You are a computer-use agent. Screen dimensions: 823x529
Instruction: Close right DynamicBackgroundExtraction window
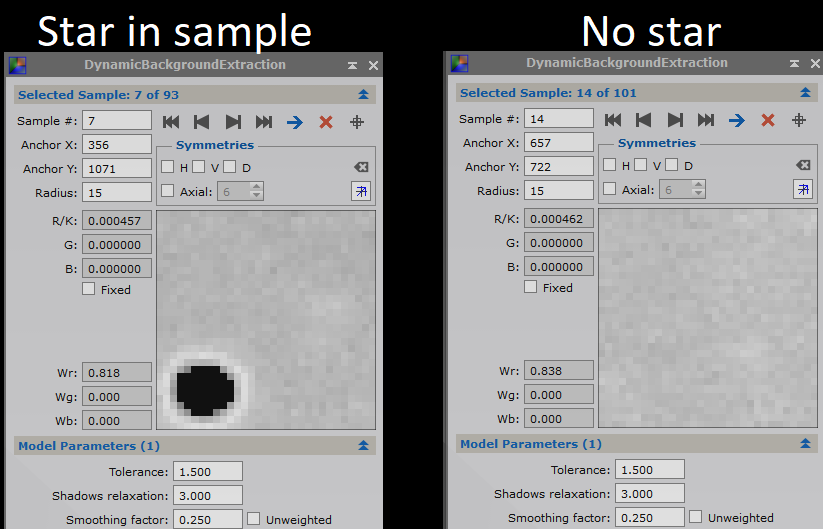click(x=815, y=64)
